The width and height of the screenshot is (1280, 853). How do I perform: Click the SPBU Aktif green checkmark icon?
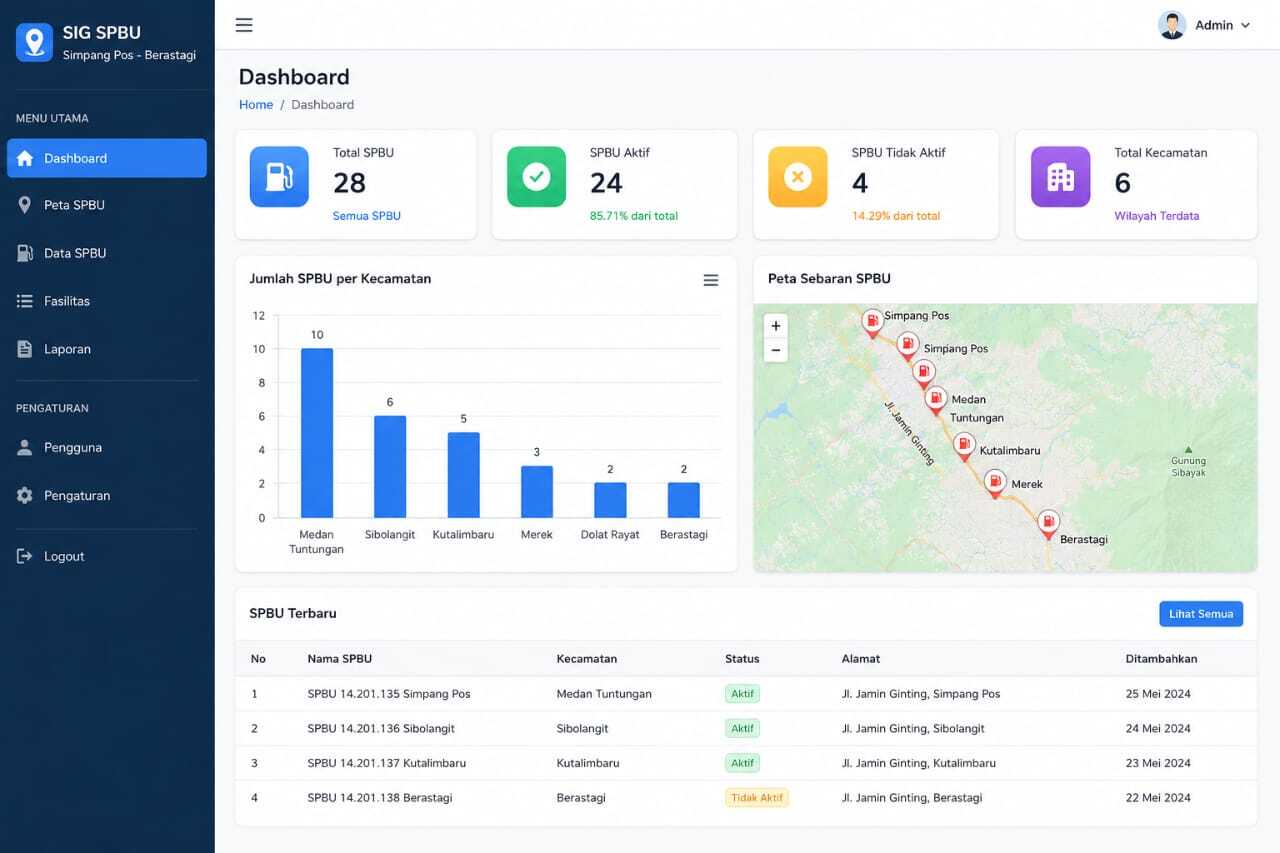(x=536, y=177)
